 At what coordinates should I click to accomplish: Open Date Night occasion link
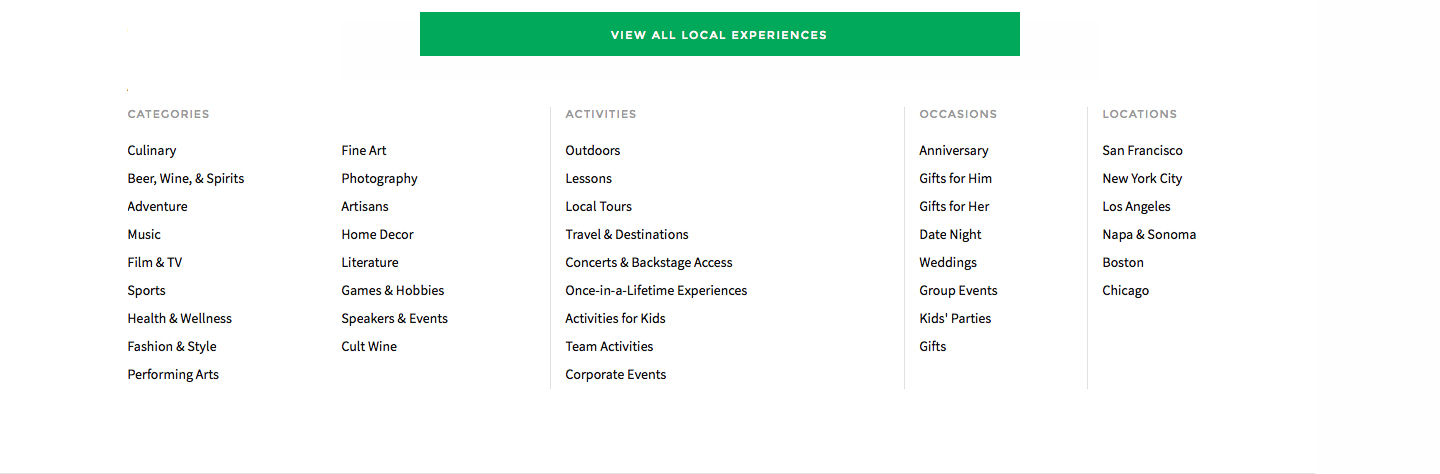click(x=951, y=235)
